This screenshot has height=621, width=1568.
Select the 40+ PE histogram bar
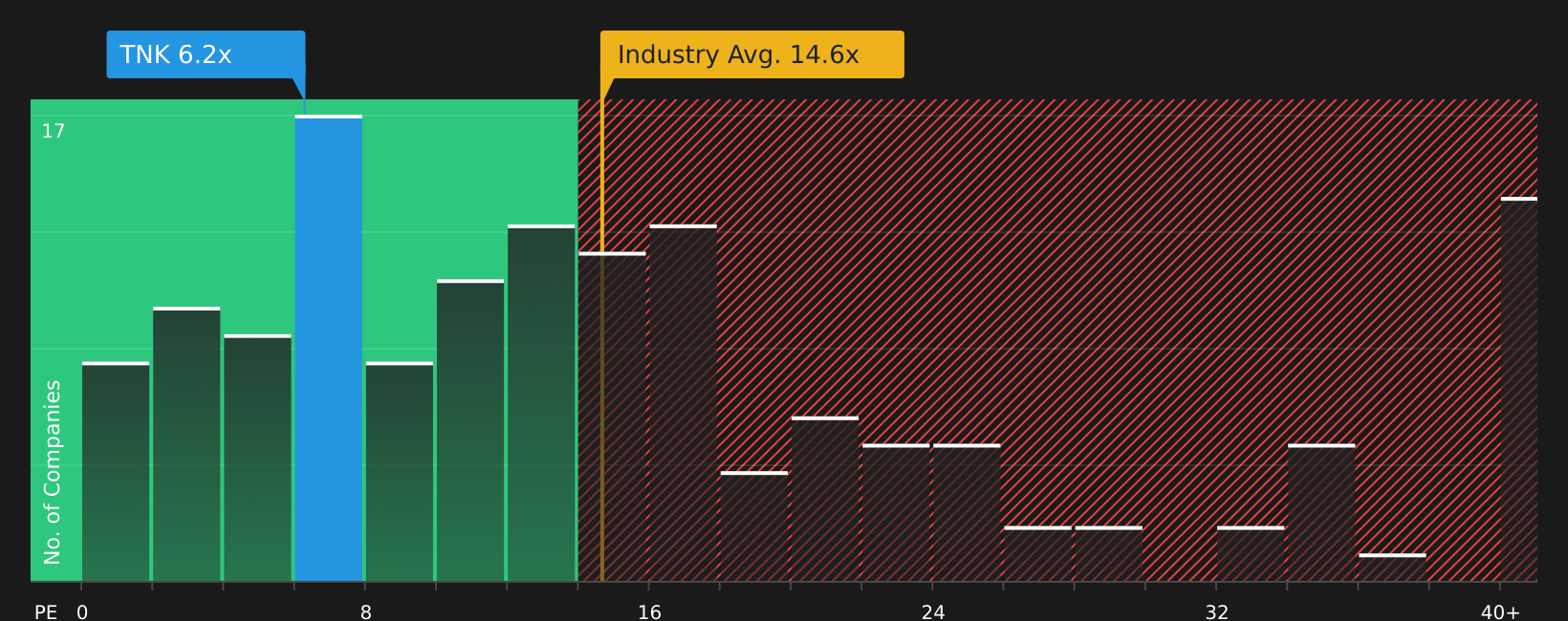click(1519, 390)
